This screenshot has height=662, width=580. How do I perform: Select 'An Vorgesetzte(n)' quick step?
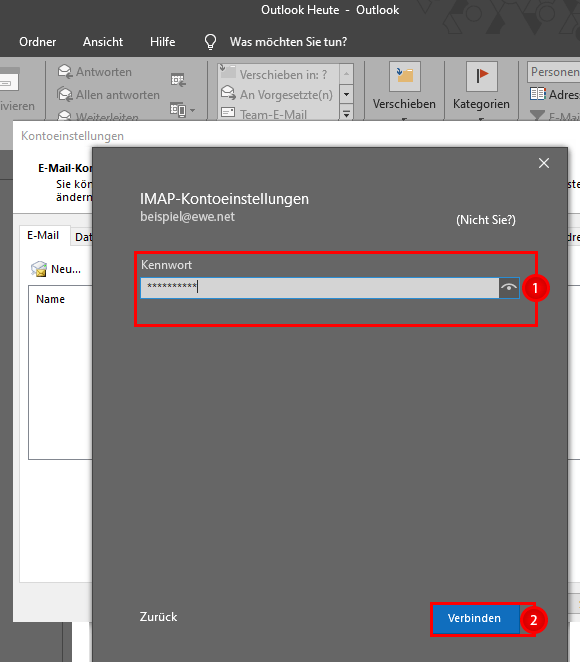tap(279, 95)
